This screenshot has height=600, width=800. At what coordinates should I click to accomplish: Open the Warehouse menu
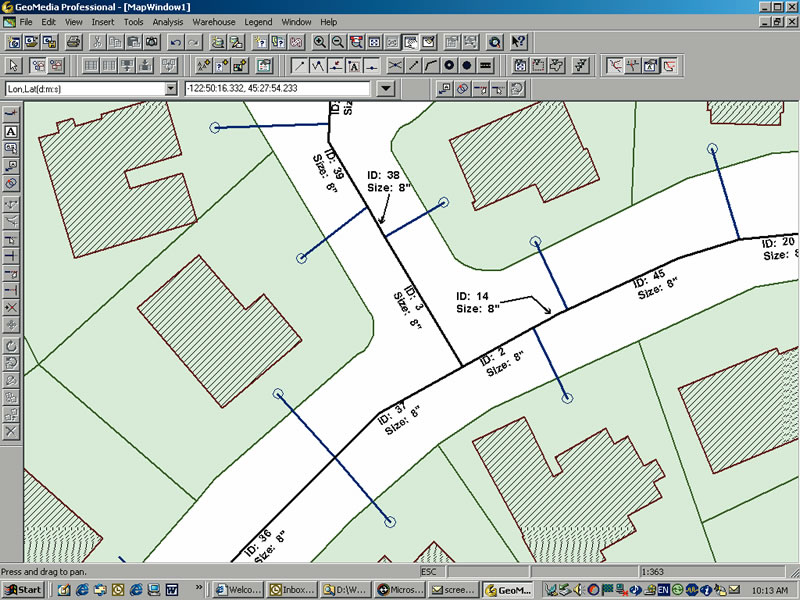point(214,22)
